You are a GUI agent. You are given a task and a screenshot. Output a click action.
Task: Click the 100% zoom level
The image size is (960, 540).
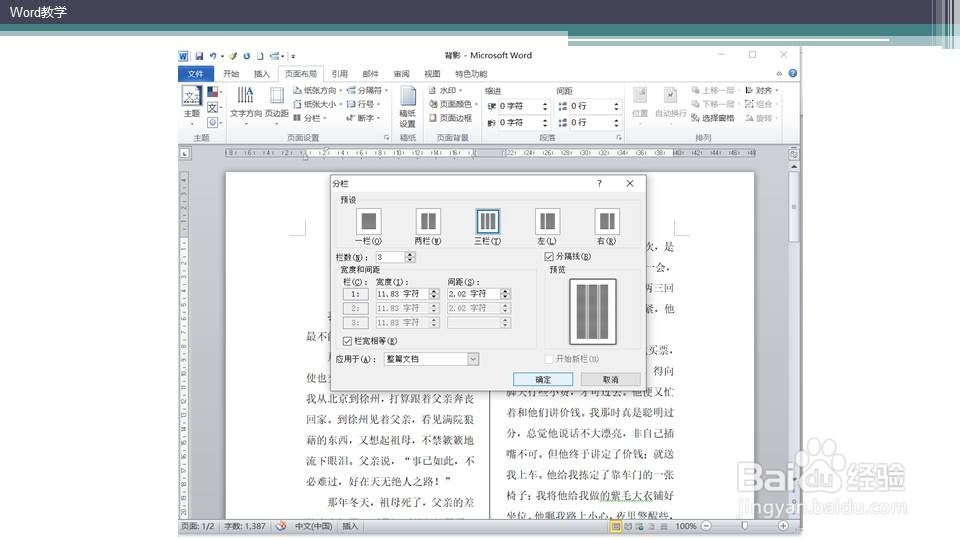(686, 526)
